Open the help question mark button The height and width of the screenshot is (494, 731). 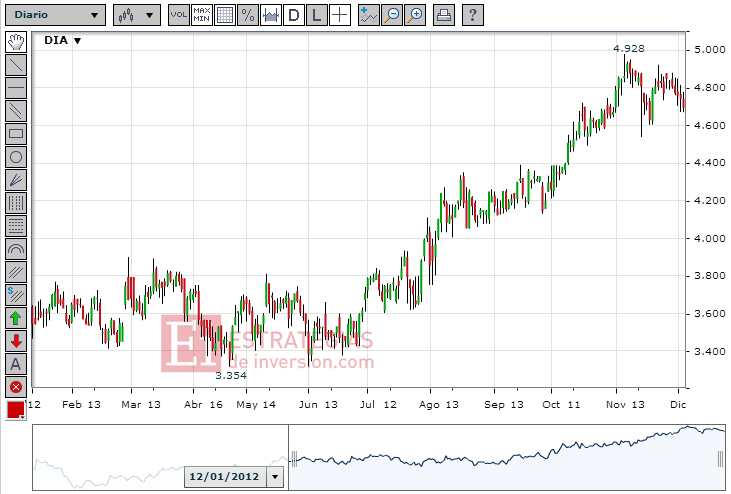(473, 15)
